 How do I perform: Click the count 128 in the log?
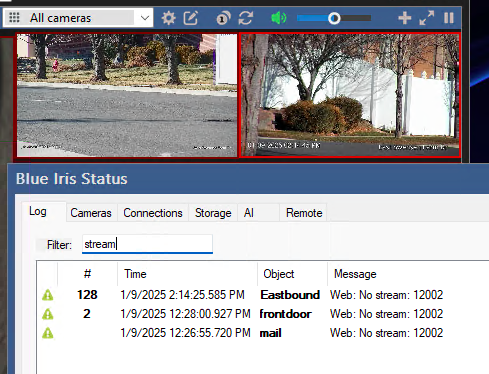87,295
